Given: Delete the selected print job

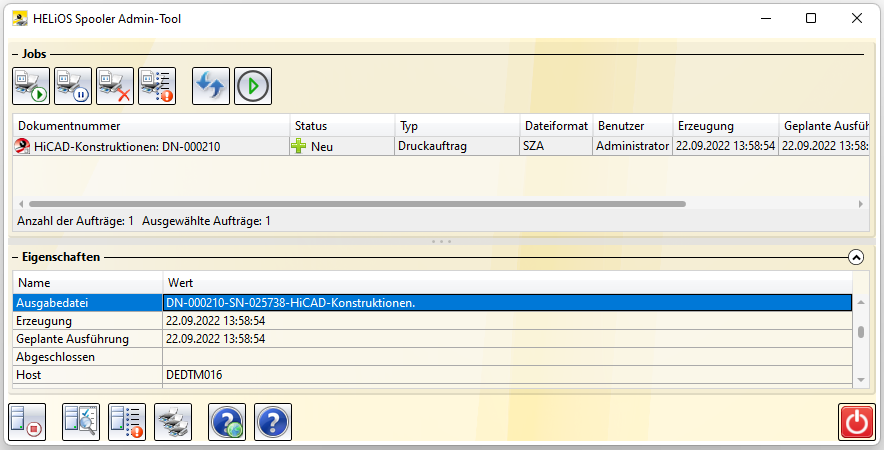Looking at the screenshot, I should click(x=115, y=86).
